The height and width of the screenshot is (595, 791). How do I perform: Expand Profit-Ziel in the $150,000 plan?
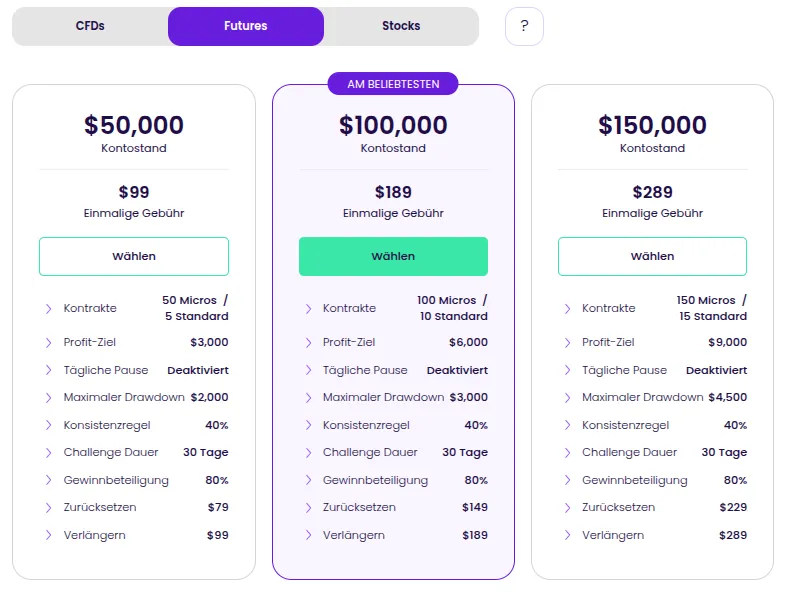point(567,343)
